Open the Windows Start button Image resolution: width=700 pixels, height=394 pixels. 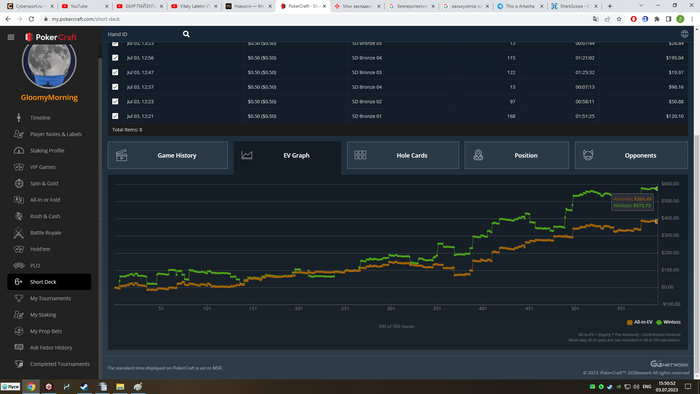click(x=10, y=386)
